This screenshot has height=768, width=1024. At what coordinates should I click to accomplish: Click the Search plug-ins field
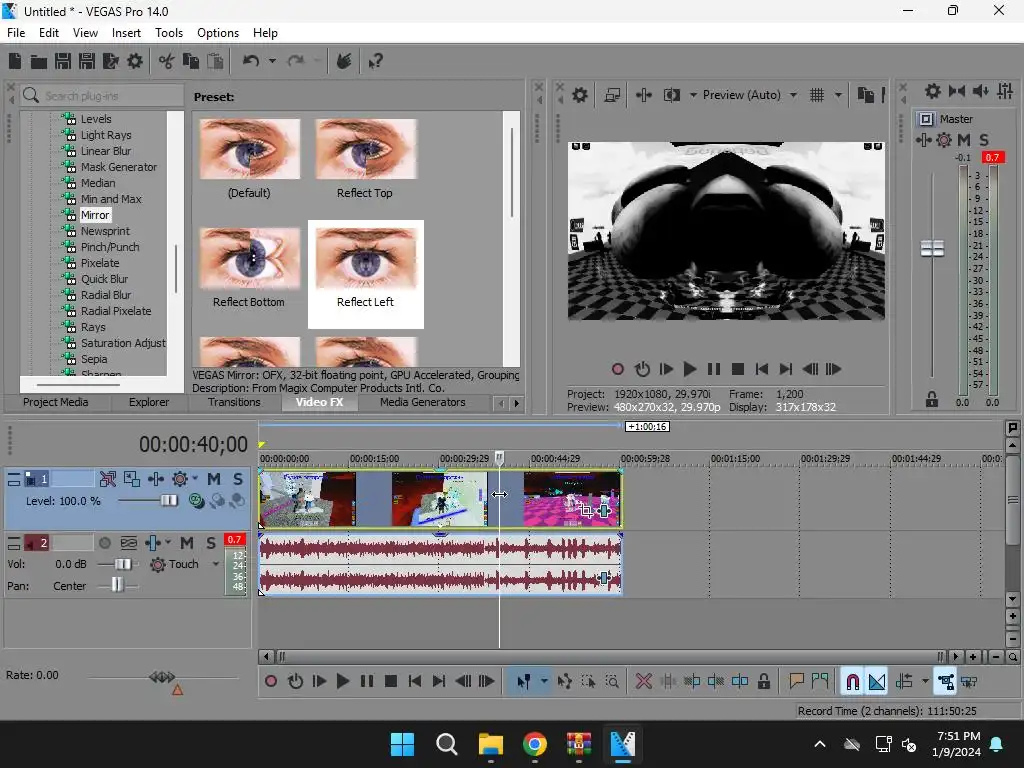point(102,96)
